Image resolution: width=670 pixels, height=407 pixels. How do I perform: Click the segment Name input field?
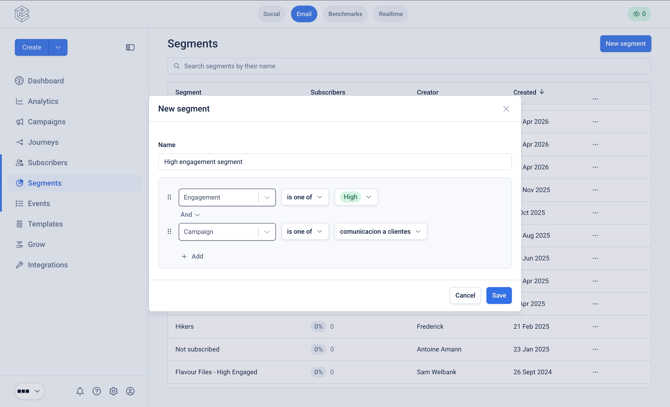335,162
